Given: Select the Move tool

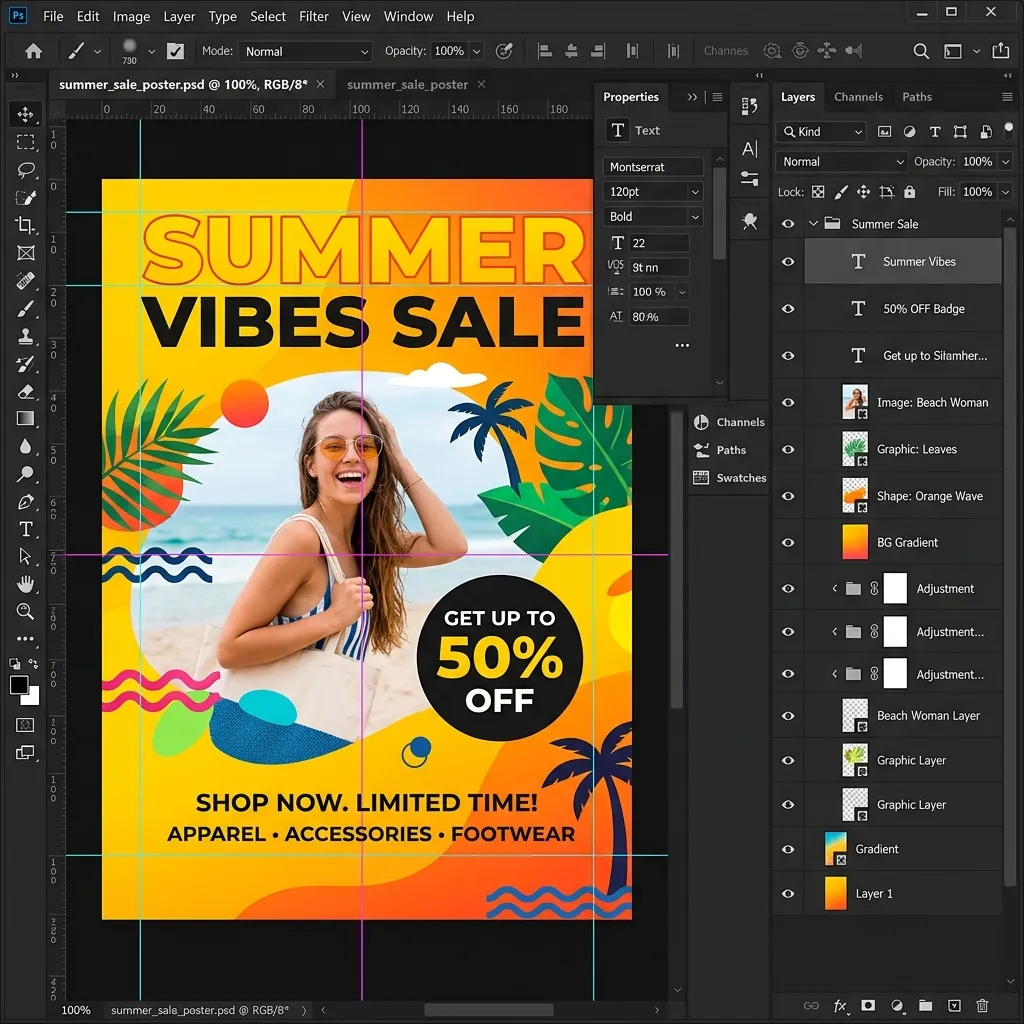Looking at the screenshot, I should click(x=25, y=114).
